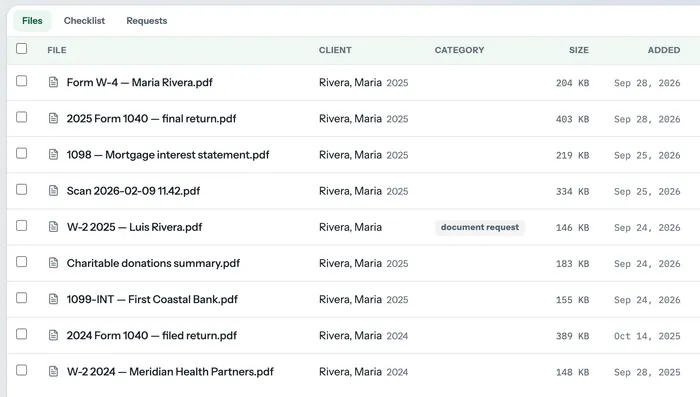
Task: Sort by the CLIENT column header
Action: 335,50
